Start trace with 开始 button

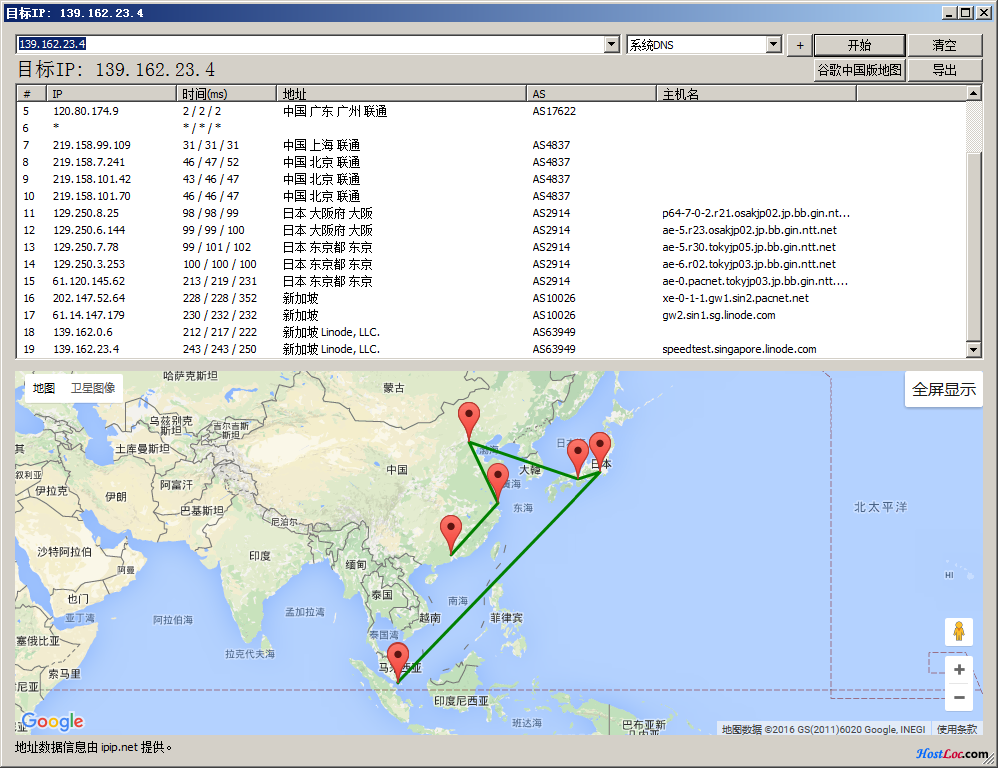(x=859, y=45)
